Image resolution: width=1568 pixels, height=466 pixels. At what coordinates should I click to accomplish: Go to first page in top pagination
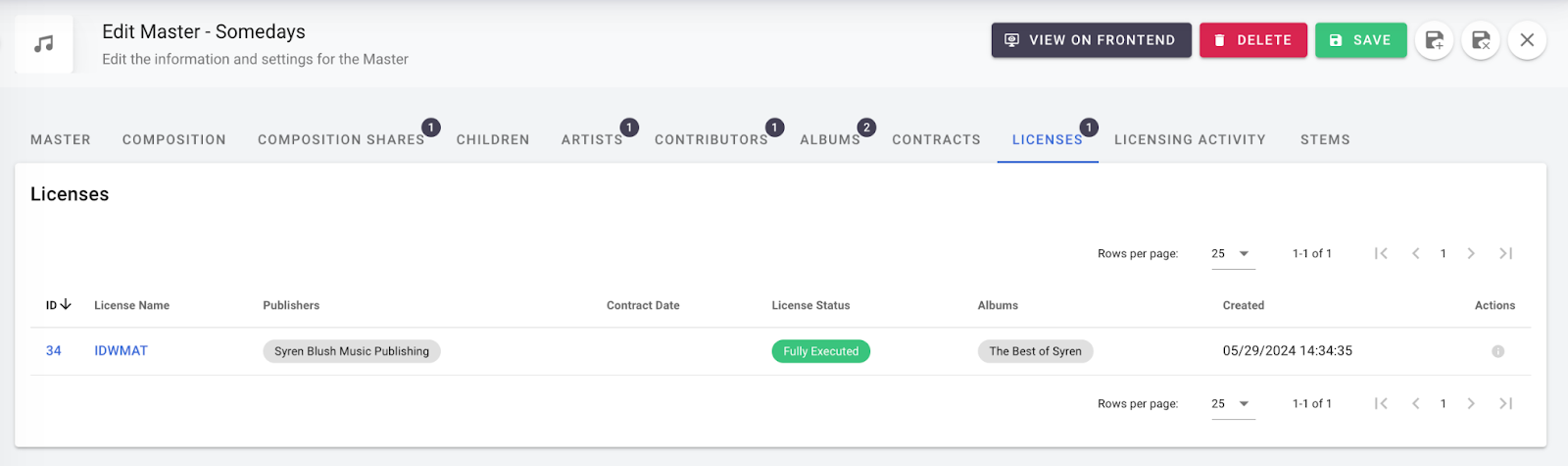pyautogui.click(x=1381, y=253)
